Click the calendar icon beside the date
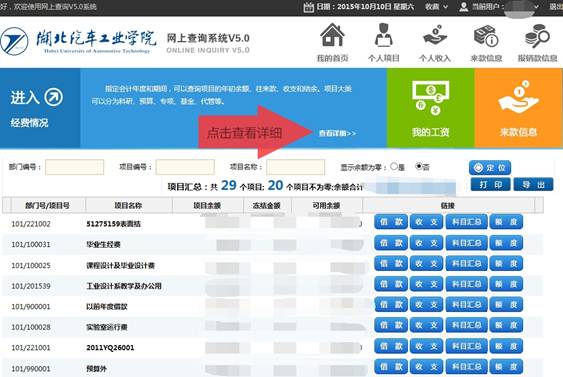 [308, 7]
